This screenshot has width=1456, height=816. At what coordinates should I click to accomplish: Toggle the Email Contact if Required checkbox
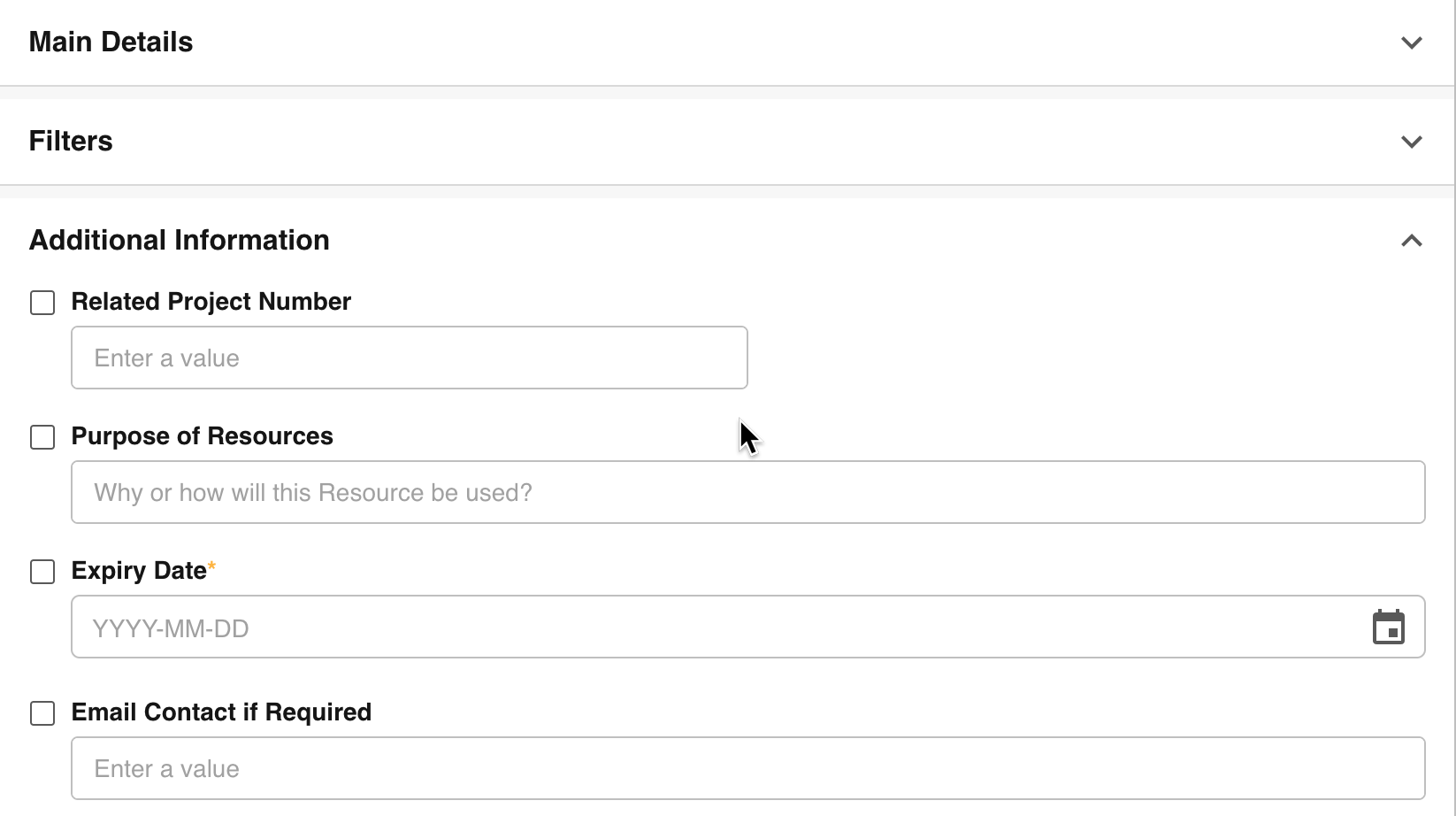coord(42,713)
